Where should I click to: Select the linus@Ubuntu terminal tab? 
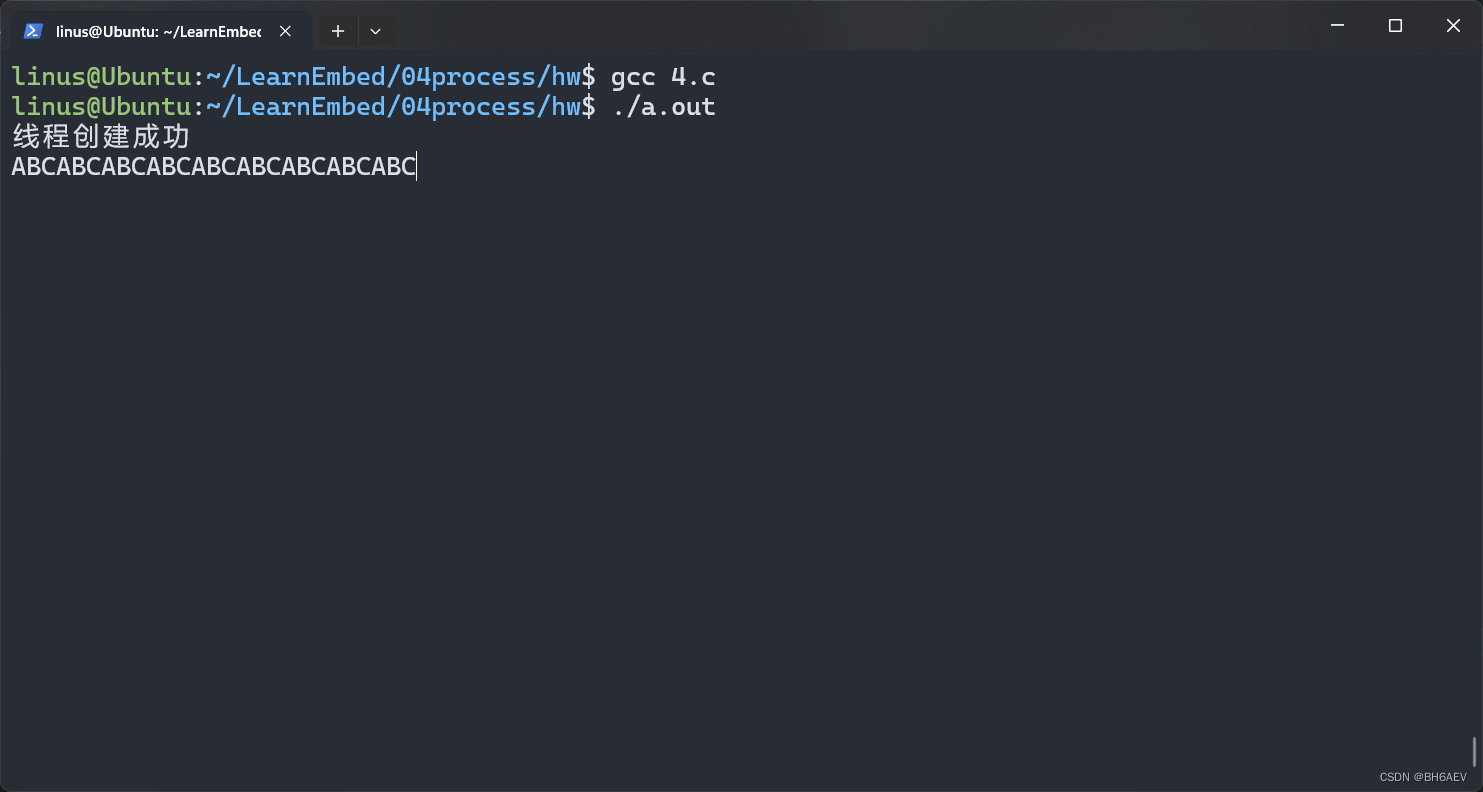click(x=158, y=31)
